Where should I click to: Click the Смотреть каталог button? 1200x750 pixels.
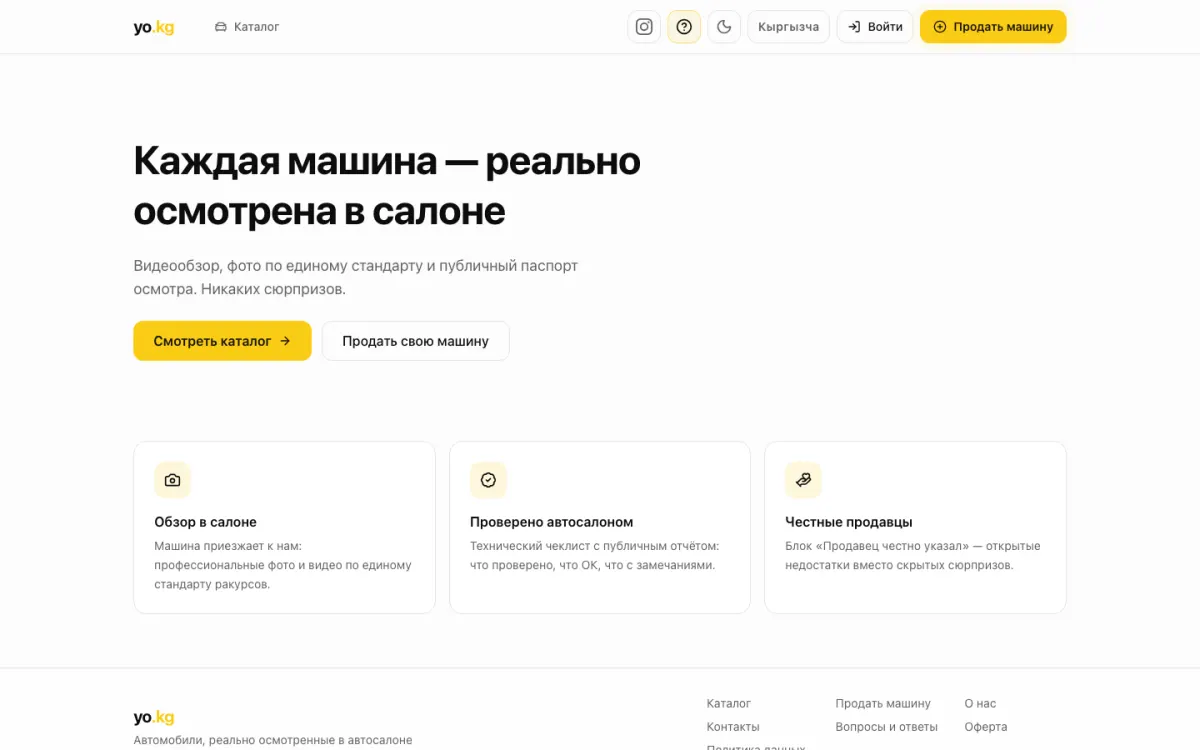click(222, 341)
